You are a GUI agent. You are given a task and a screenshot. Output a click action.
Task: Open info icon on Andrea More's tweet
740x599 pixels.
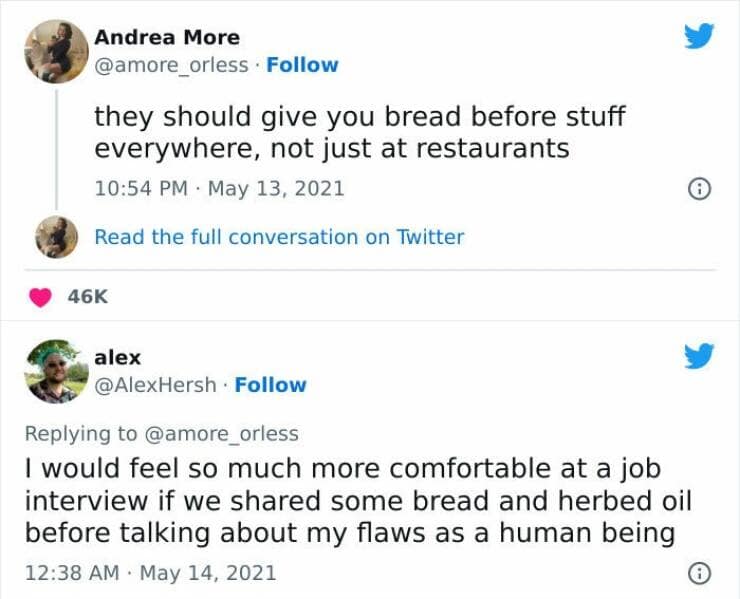[701, 189]
